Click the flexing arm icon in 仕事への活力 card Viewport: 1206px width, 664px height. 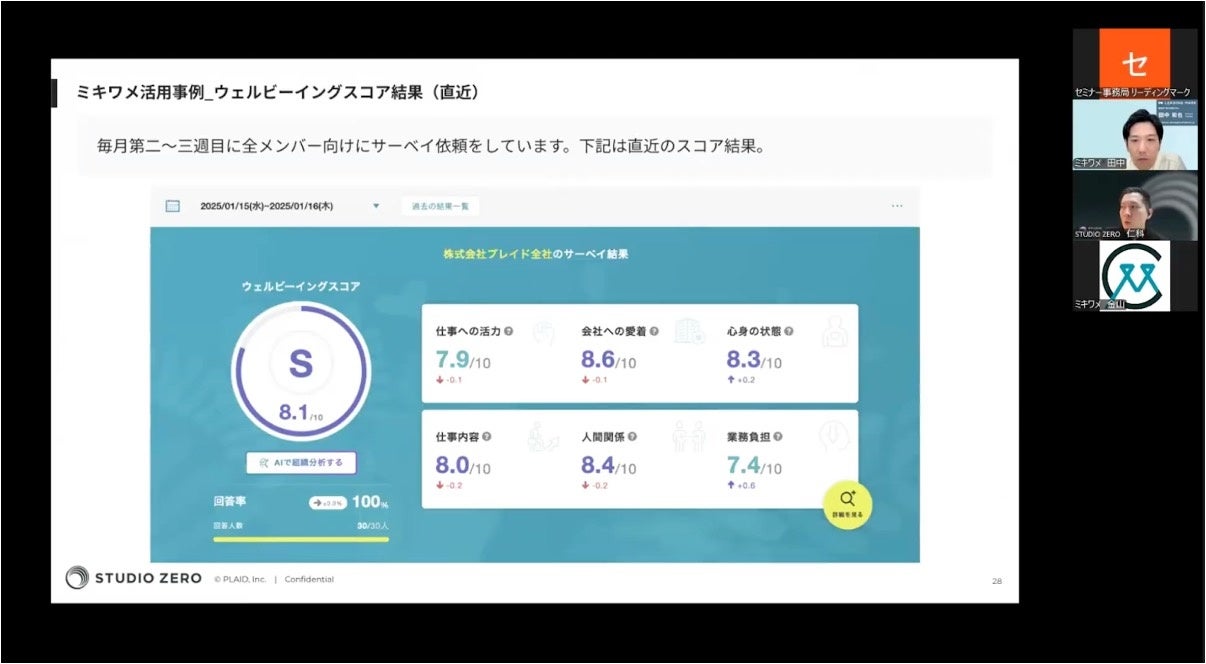[544, 333]
